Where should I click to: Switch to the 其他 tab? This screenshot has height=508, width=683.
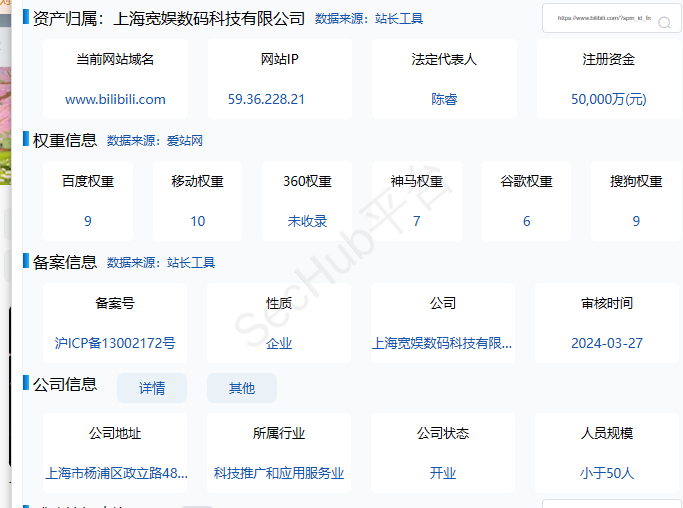click(x=242, y=388)
